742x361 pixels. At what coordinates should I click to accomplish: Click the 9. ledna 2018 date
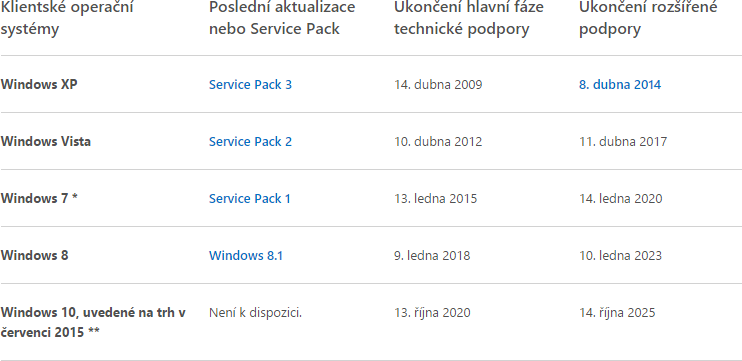pyautogui.click(x=432, y=255)
